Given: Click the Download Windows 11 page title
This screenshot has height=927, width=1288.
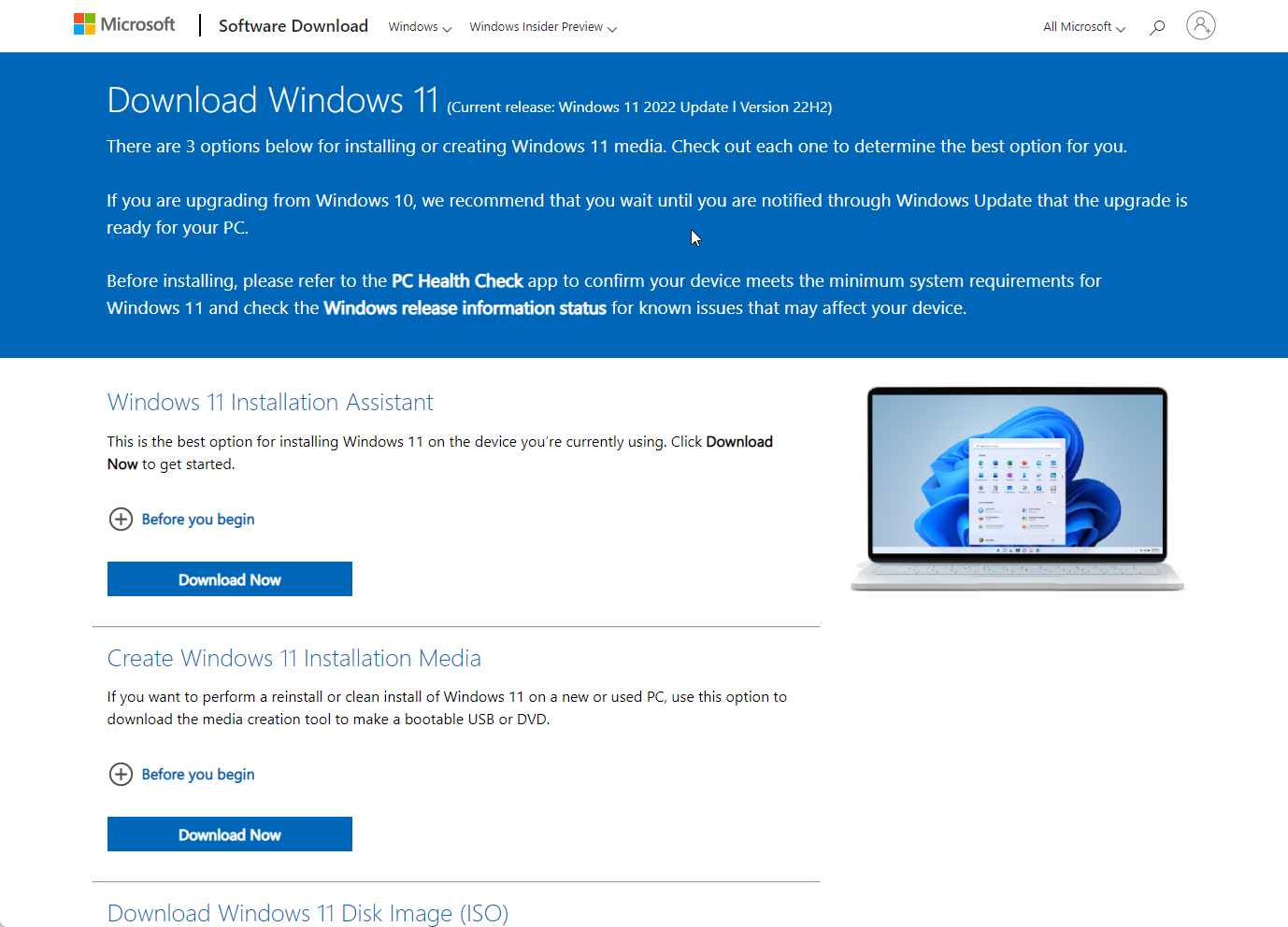Looking at the screenshot, I should 273,100.
